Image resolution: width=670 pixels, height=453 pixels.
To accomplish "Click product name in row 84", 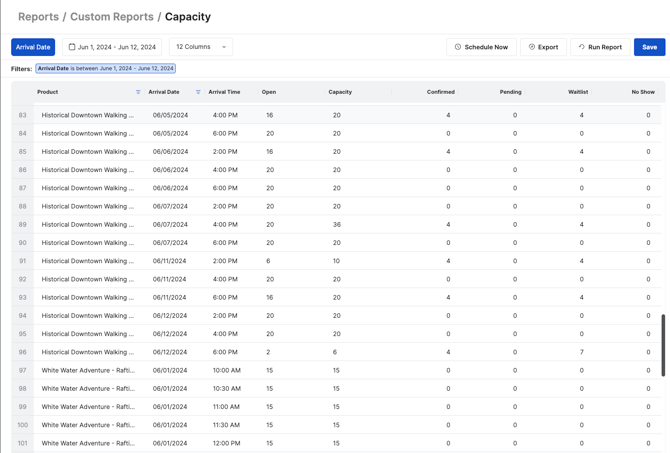I will tap(88, 133).
